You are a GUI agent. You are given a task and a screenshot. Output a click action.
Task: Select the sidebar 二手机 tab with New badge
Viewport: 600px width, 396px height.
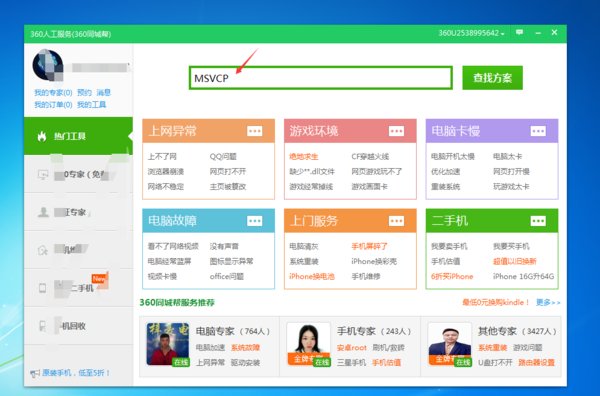78,288
